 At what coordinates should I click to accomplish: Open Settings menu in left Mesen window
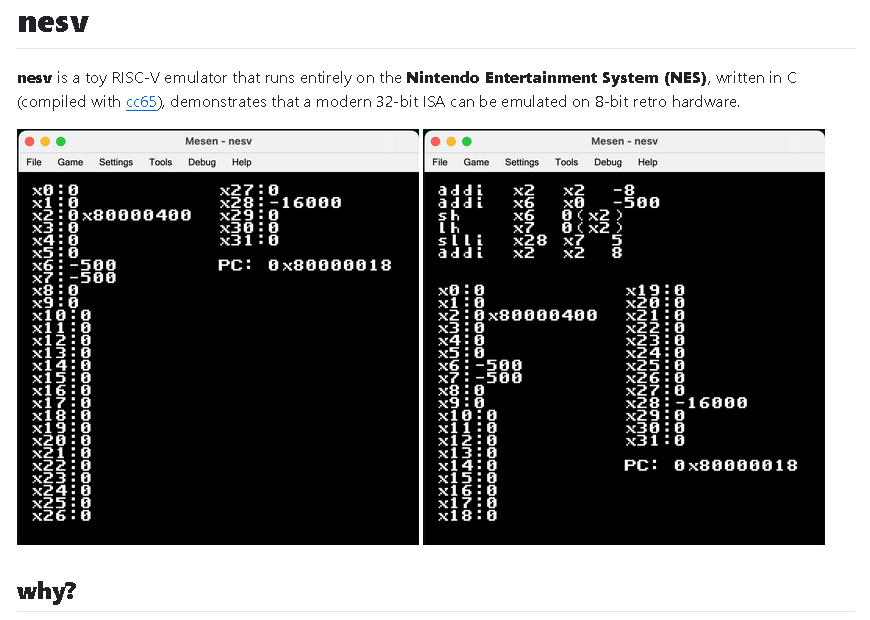click(x=116, y=162)
